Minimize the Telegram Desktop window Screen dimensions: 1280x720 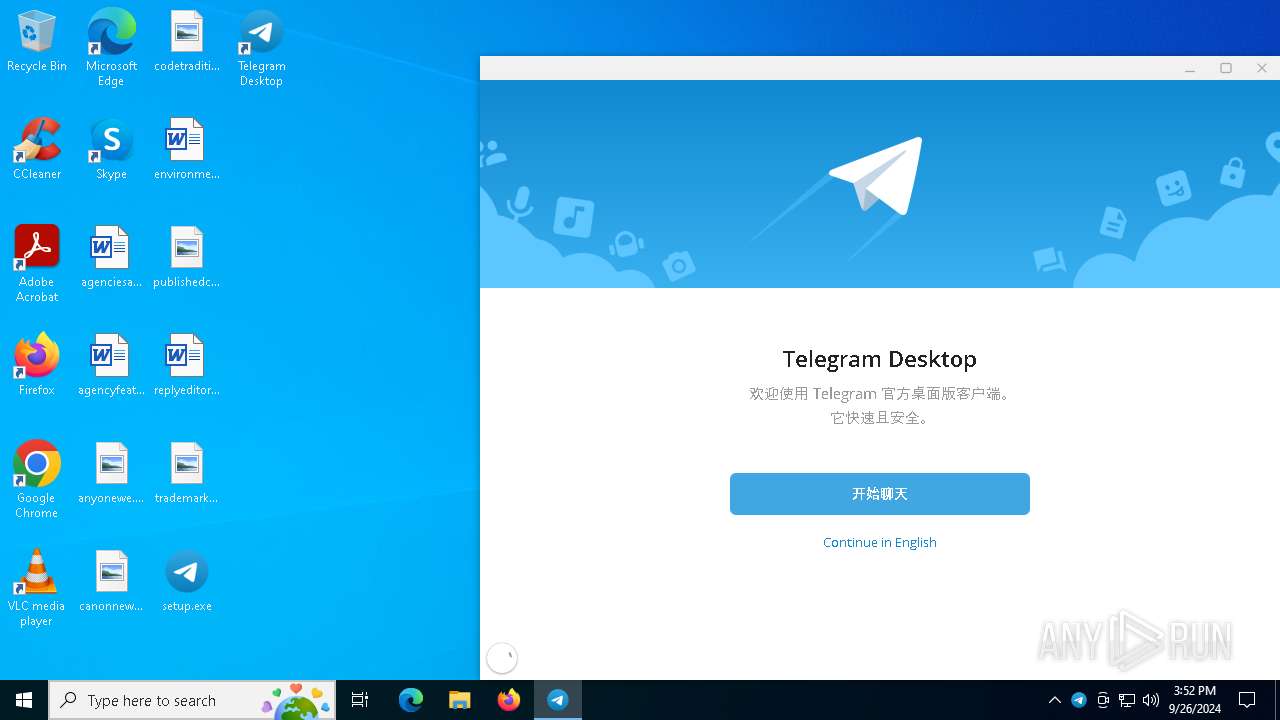coord(1190,68)
